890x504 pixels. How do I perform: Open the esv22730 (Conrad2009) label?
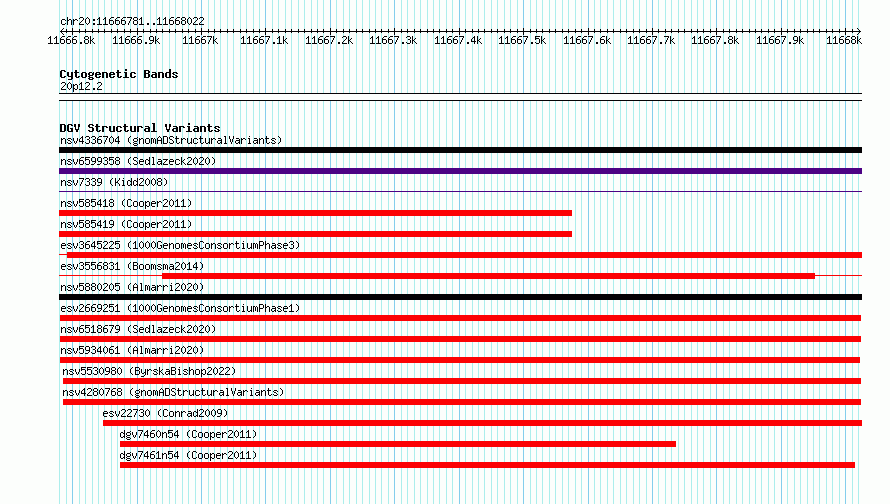coord(165,413)
